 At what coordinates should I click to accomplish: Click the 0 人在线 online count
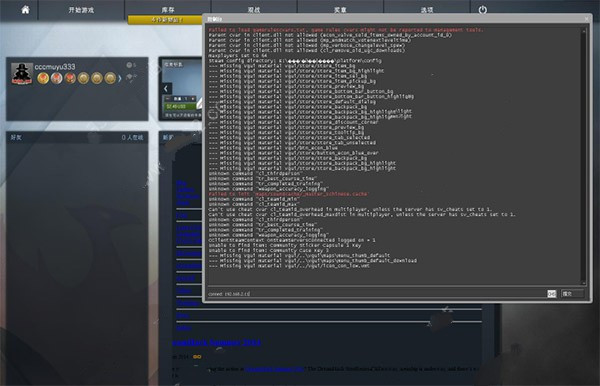132,137
